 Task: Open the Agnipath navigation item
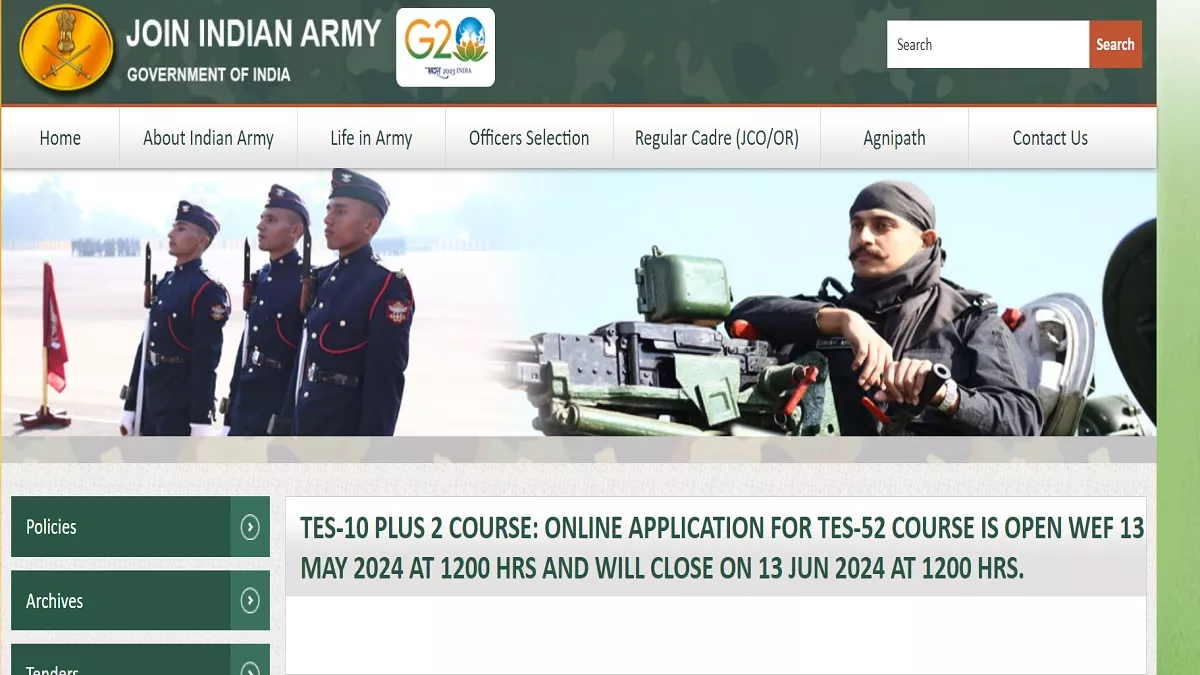click(x=894, y=138)
